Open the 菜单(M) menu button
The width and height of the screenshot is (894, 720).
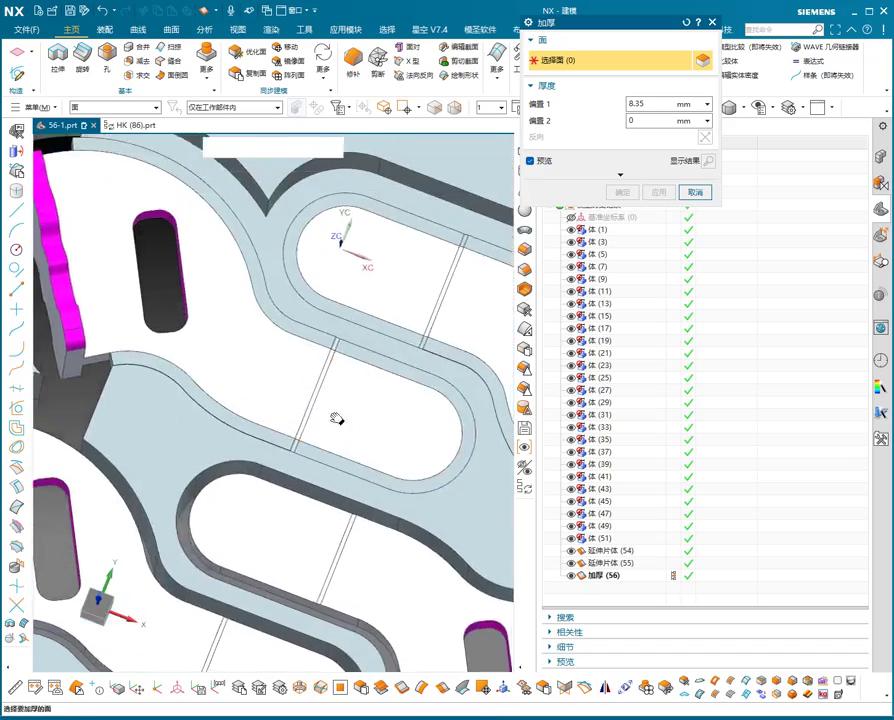click(38, 107)
